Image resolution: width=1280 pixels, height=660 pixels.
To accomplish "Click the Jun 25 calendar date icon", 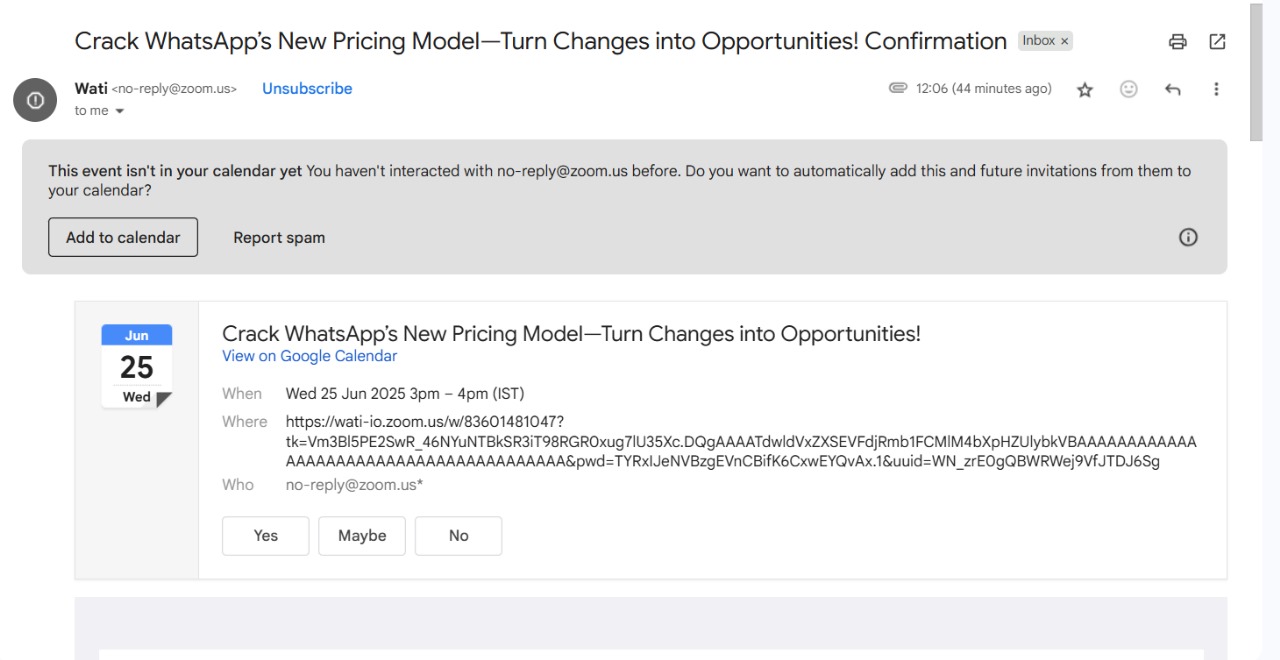I will pos(137,366).
